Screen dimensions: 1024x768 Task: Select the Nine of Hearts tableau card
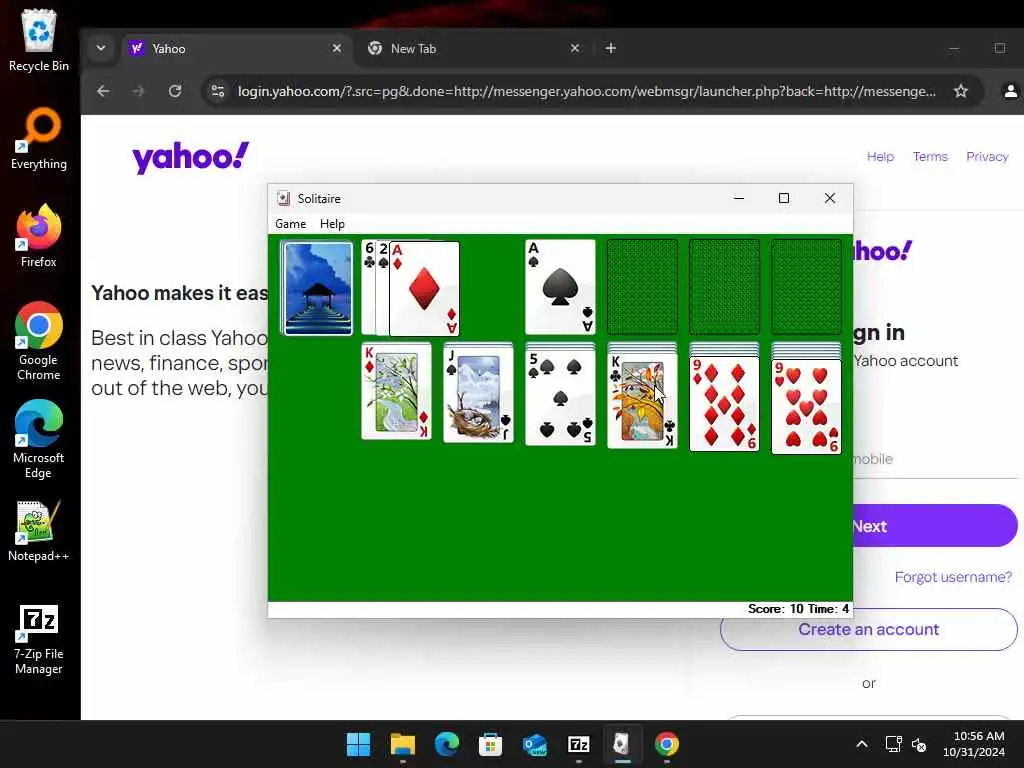pyautogui.click(x=807, y=407)
